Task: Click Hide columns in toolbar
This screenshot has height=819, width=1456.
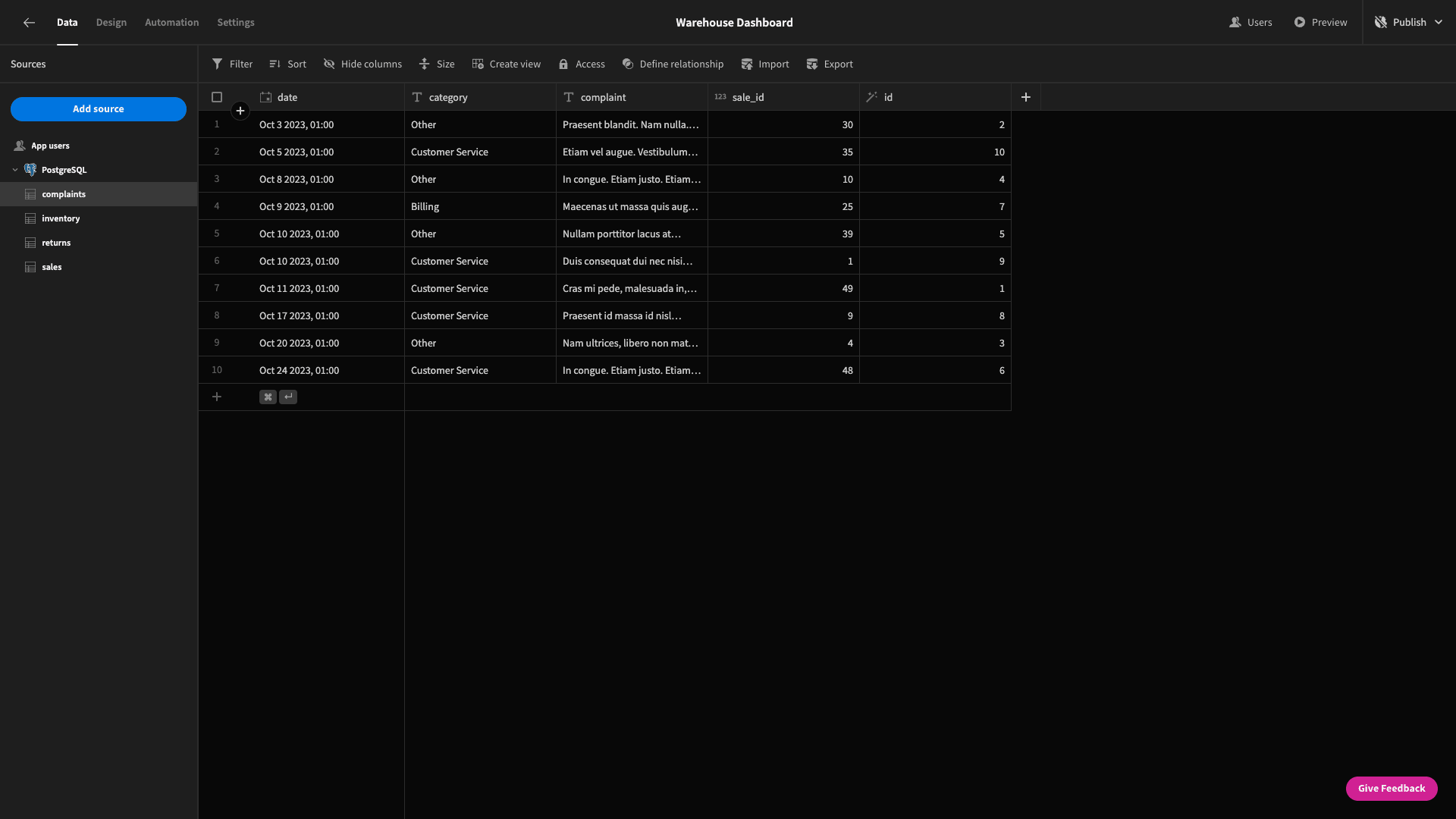Action: 362,64
